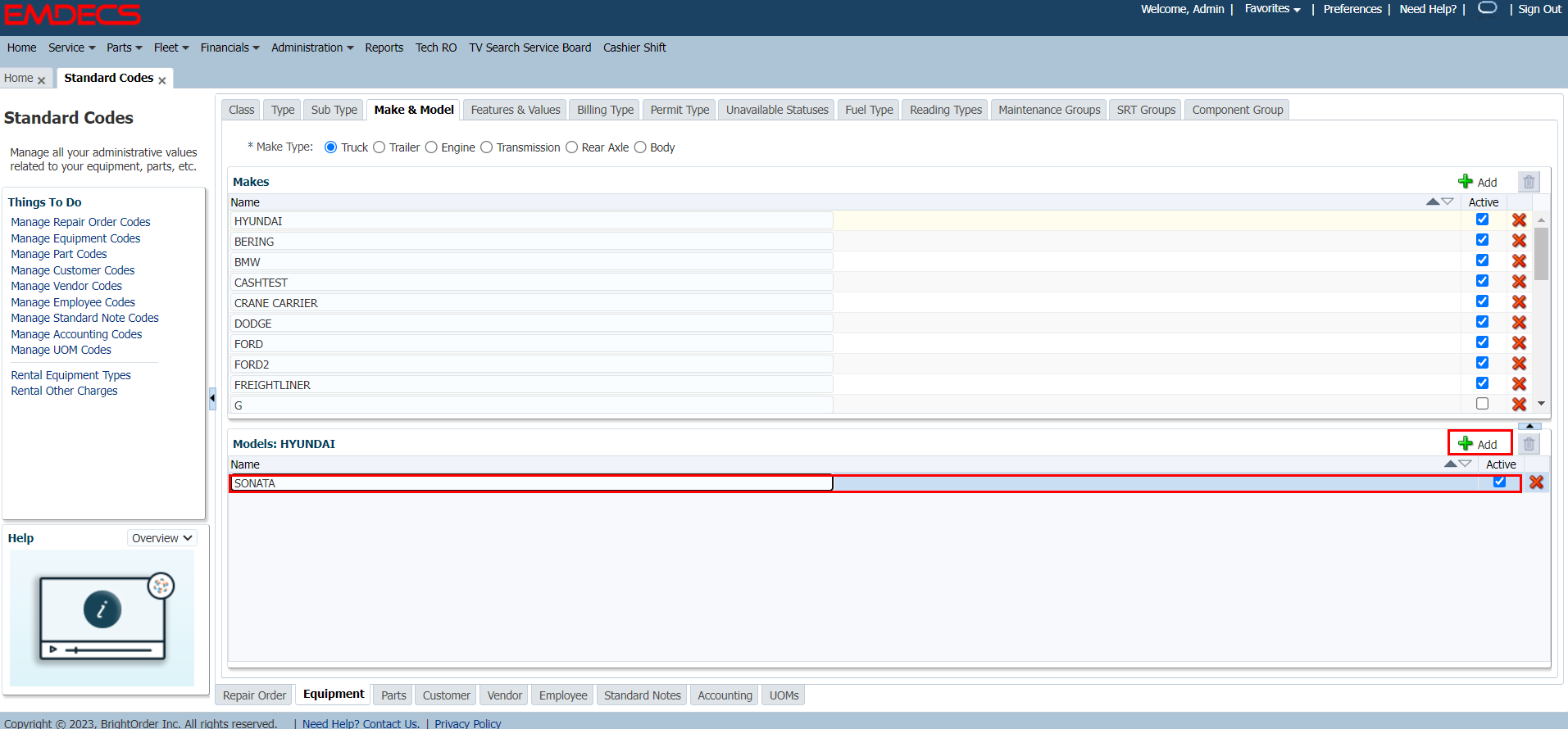Open the chat bubble icon in header

tap(1488, 8)
